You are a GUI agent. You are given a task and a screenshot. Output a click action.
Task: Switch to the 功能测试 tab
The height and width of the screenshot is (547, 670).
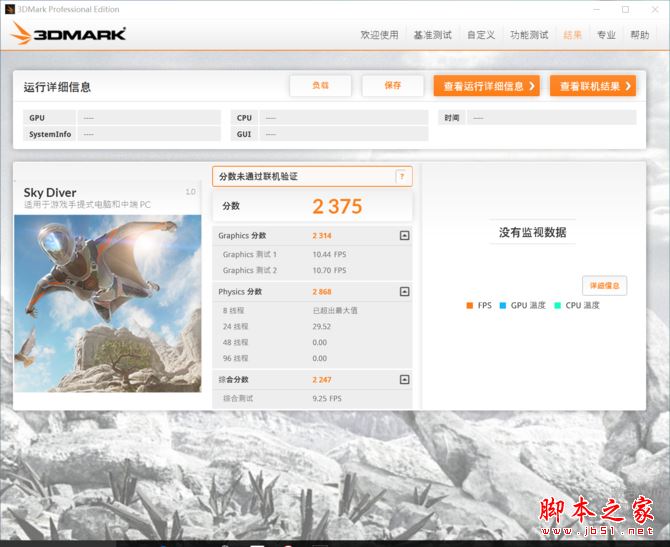tap(529, 35)
